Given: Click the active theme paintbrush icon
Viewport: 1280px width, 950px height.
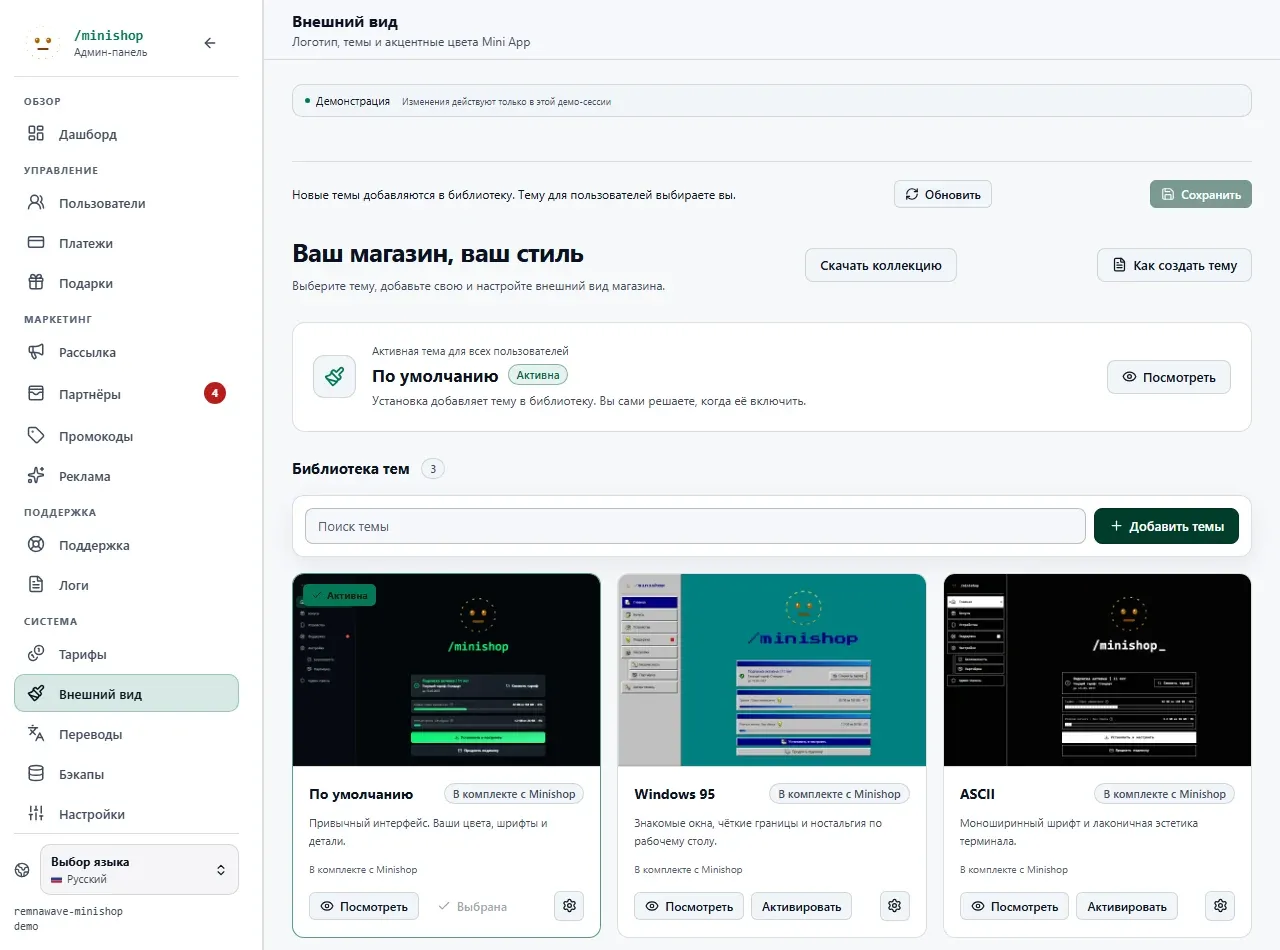Looking at the screenshot, I should (334, 377).
